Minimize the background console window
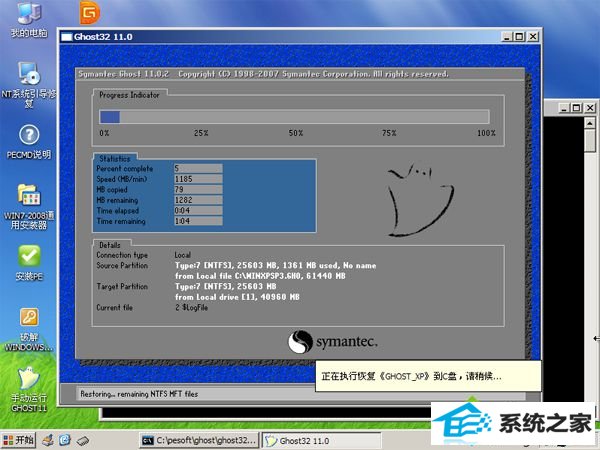 point(564,108)
